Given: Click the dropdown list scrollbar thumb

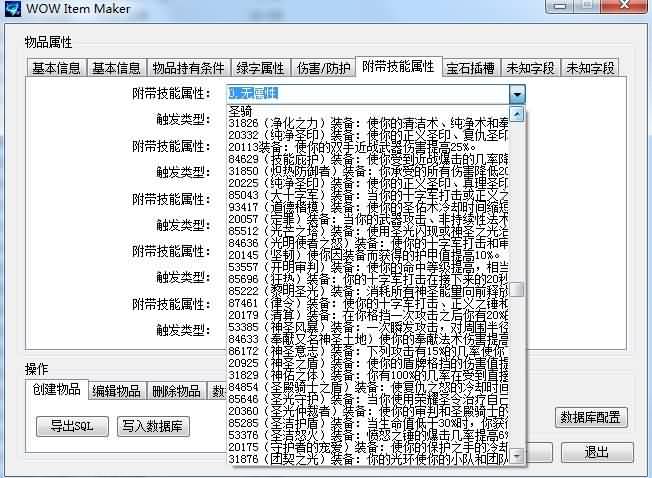Looking at the screenshot, I should (516, 290).
